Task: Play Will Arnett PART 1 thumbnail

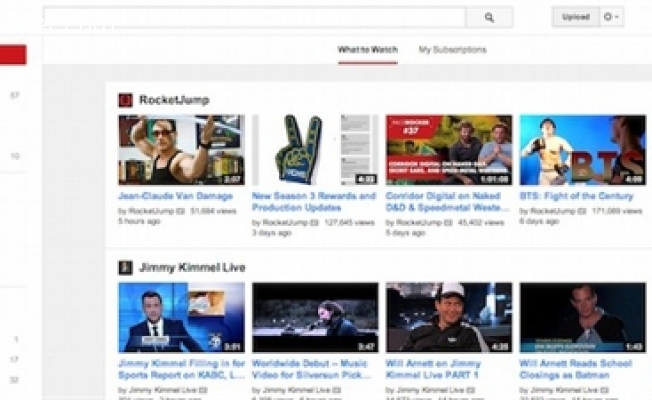Action: click(x=448, y=317)
